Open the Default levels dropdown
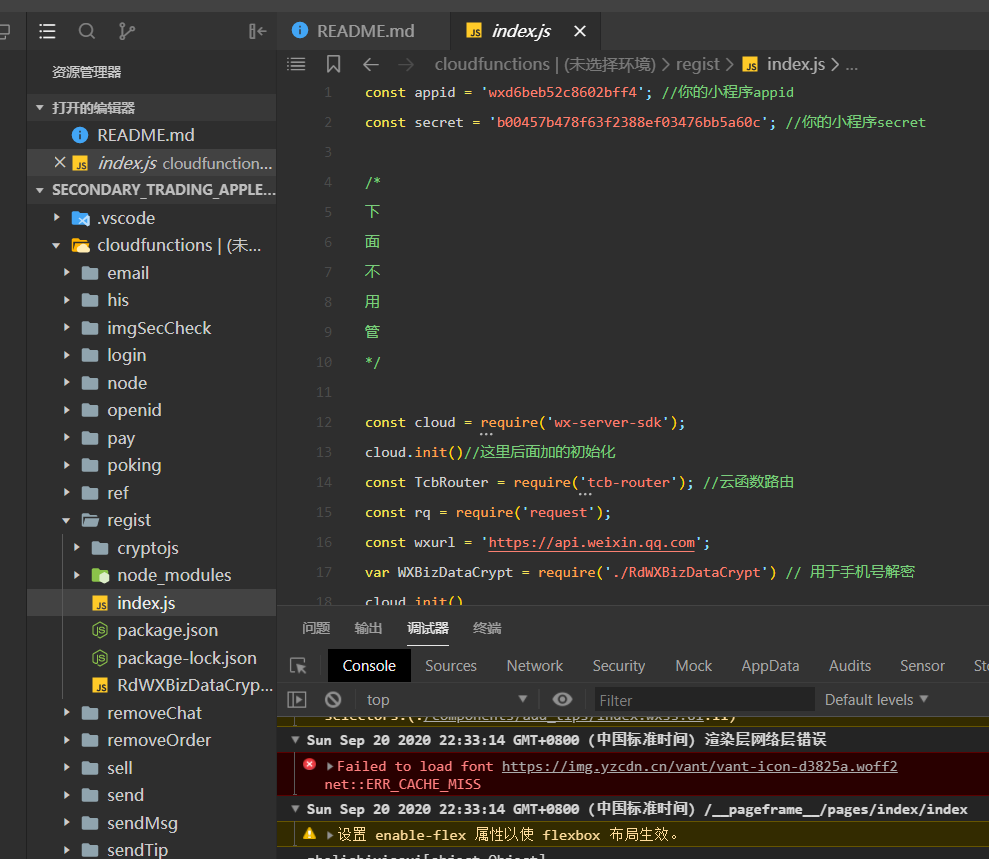 click(876, 699)
